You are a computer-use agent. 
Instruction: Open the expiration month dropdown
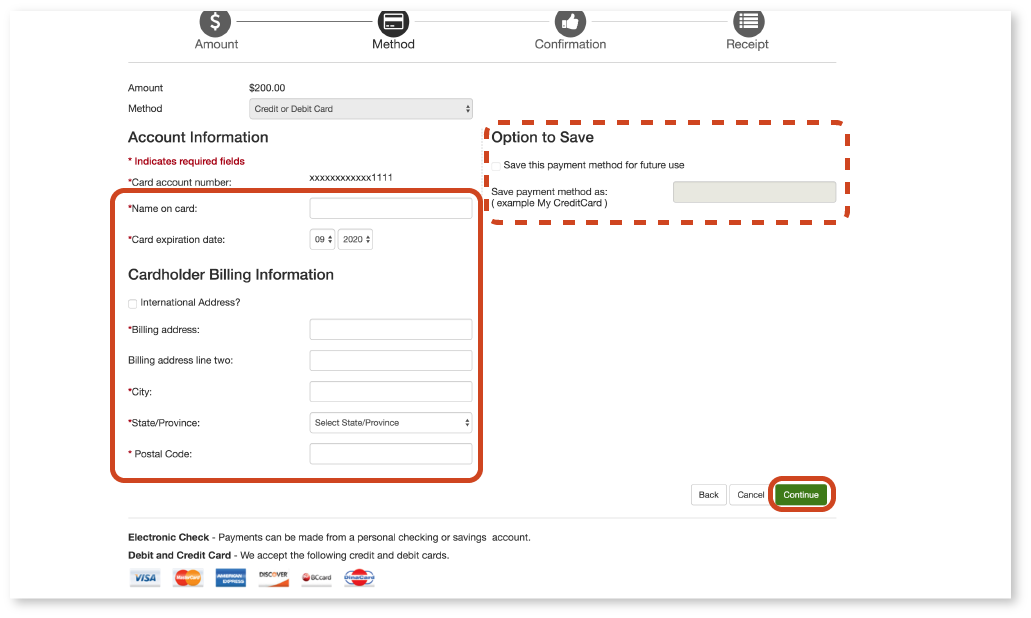322,239
